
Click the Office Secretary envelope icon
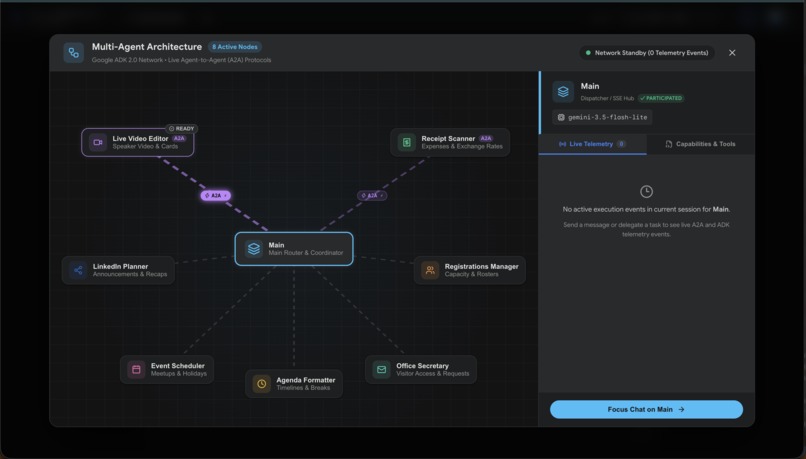(x=381, y=369)
